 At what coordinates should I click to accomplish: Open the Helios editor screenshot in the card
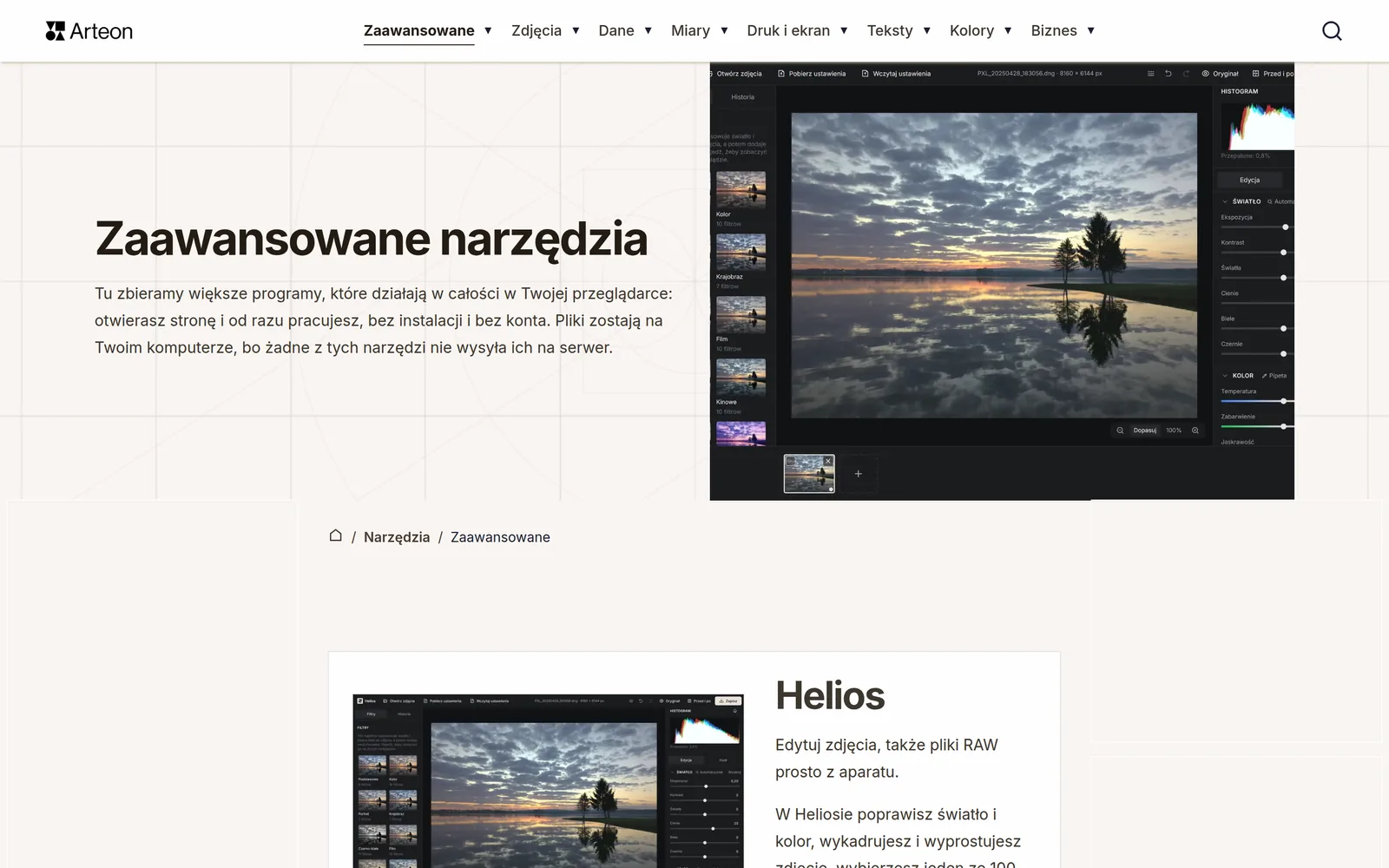tap(549, 781)
